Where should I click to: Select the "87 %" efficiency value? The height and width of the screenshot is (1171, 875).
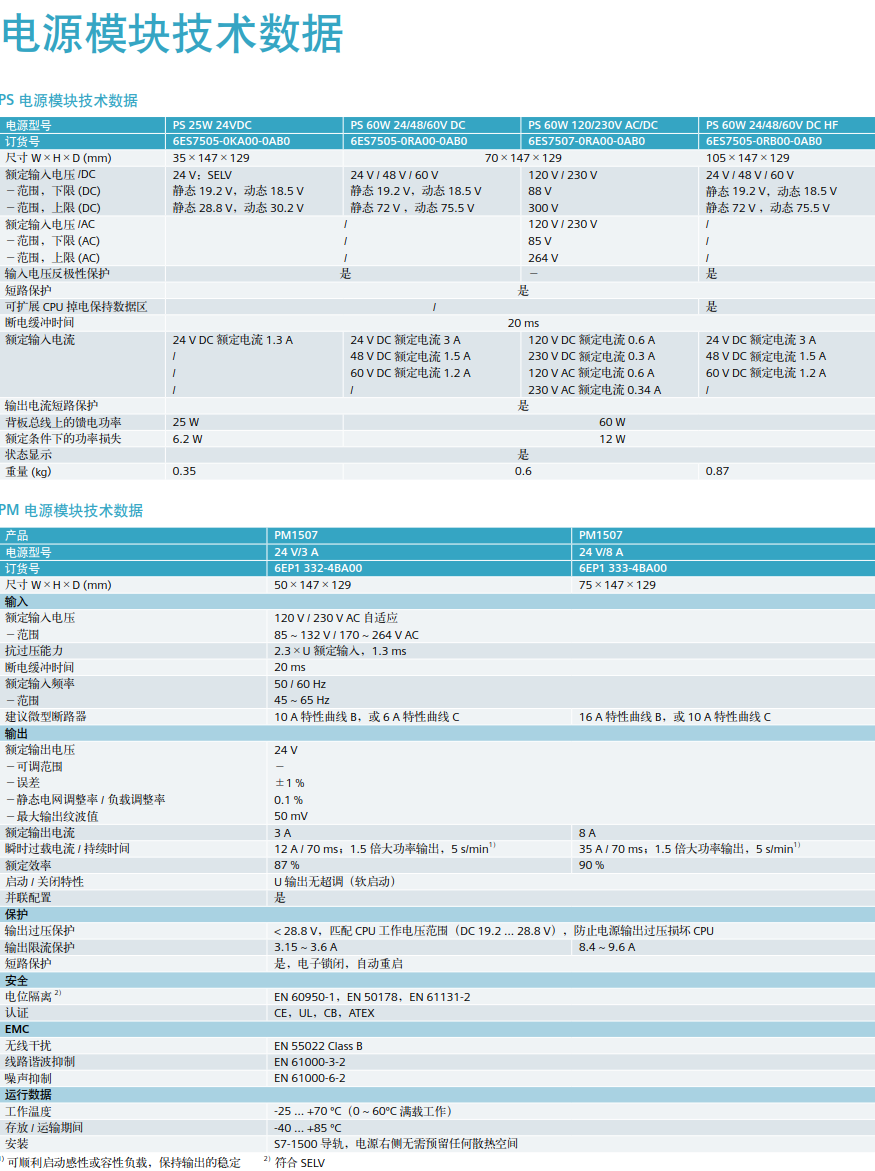[287, 866]
